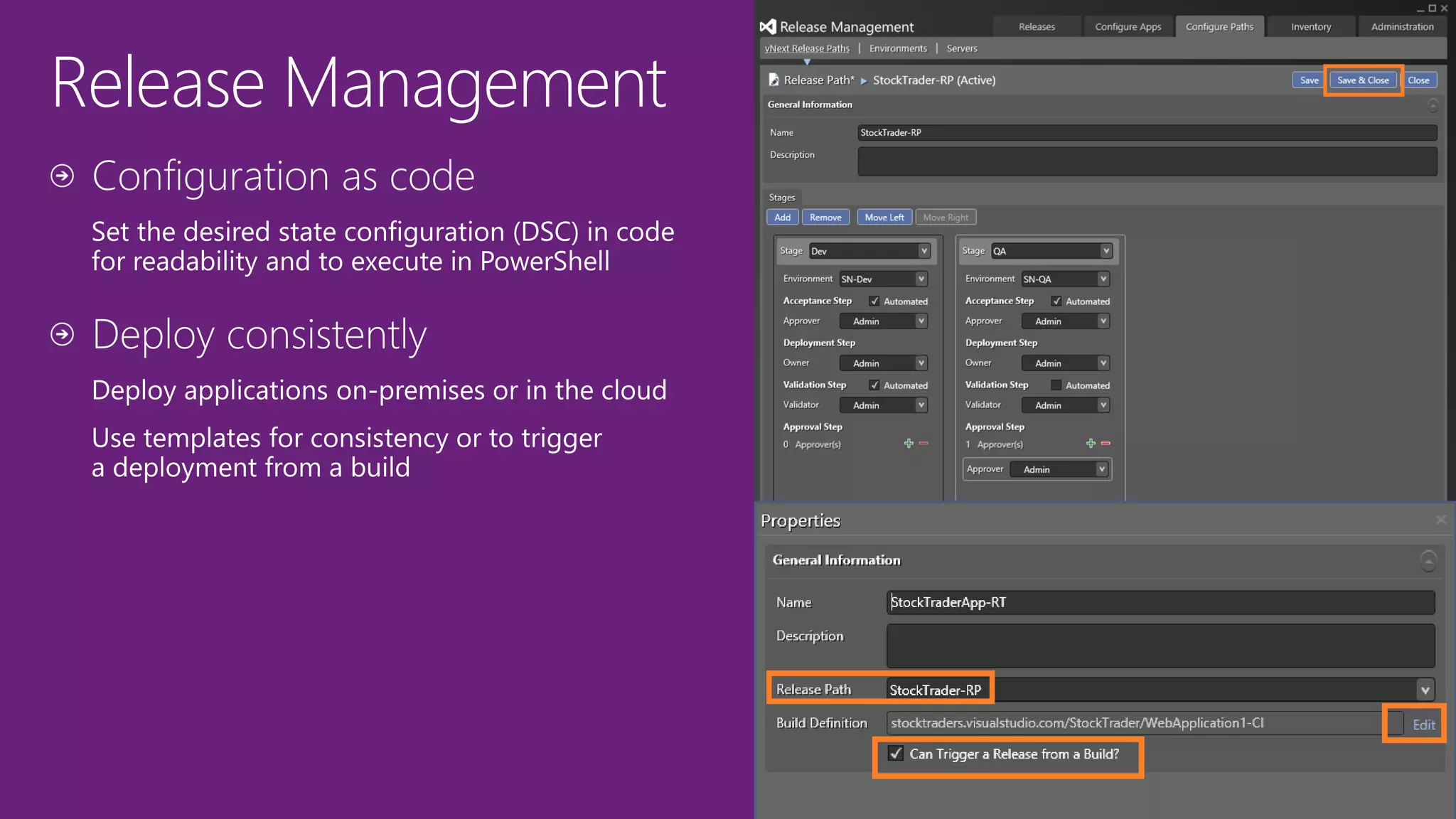
Task: Add an approver to the QA stage
Action: click(x=1091, y=444)
